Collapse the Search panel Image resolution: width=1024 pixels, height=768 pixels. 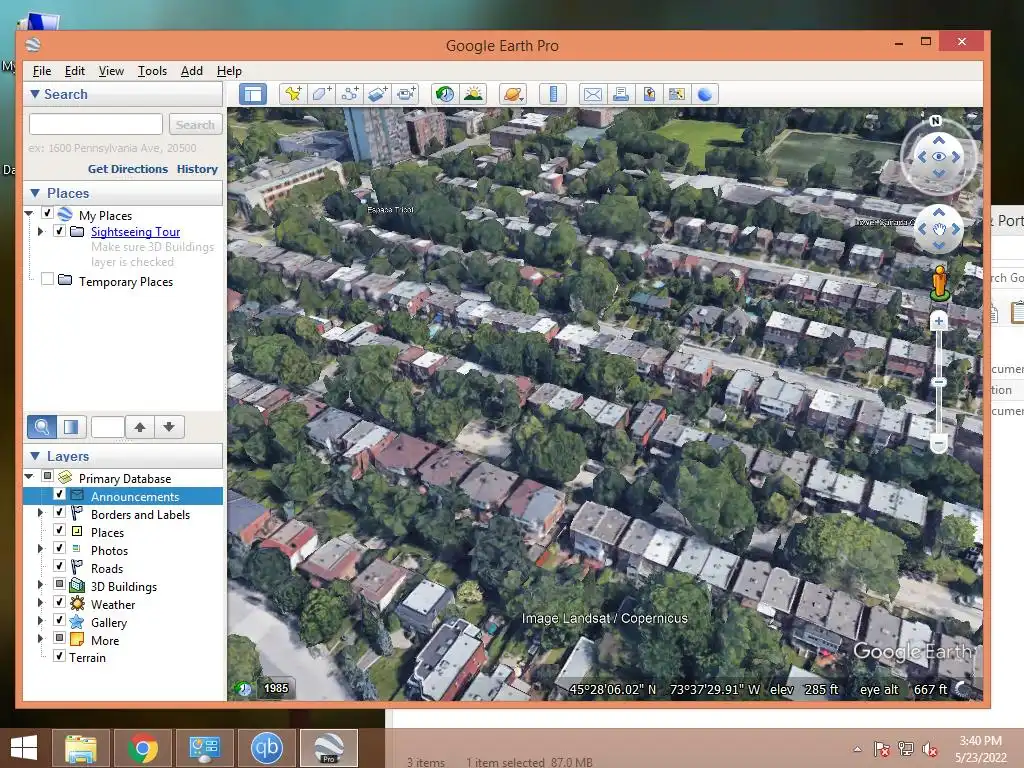point(35,94)
